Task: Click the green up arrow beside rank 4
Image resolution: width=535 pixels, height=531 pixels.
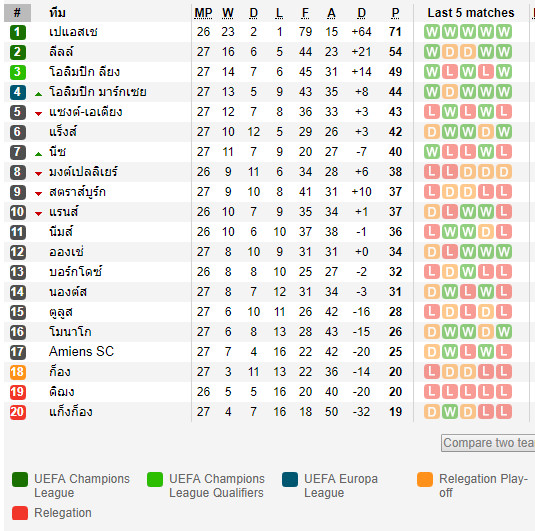Action: pyautogui.click(x=39, y=94)
